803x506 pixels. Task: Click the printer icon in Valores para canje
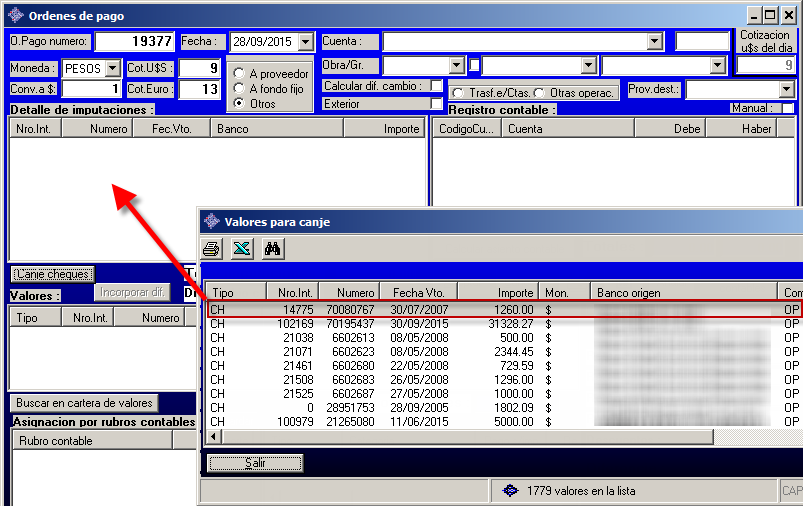click(x=211, y=249)
